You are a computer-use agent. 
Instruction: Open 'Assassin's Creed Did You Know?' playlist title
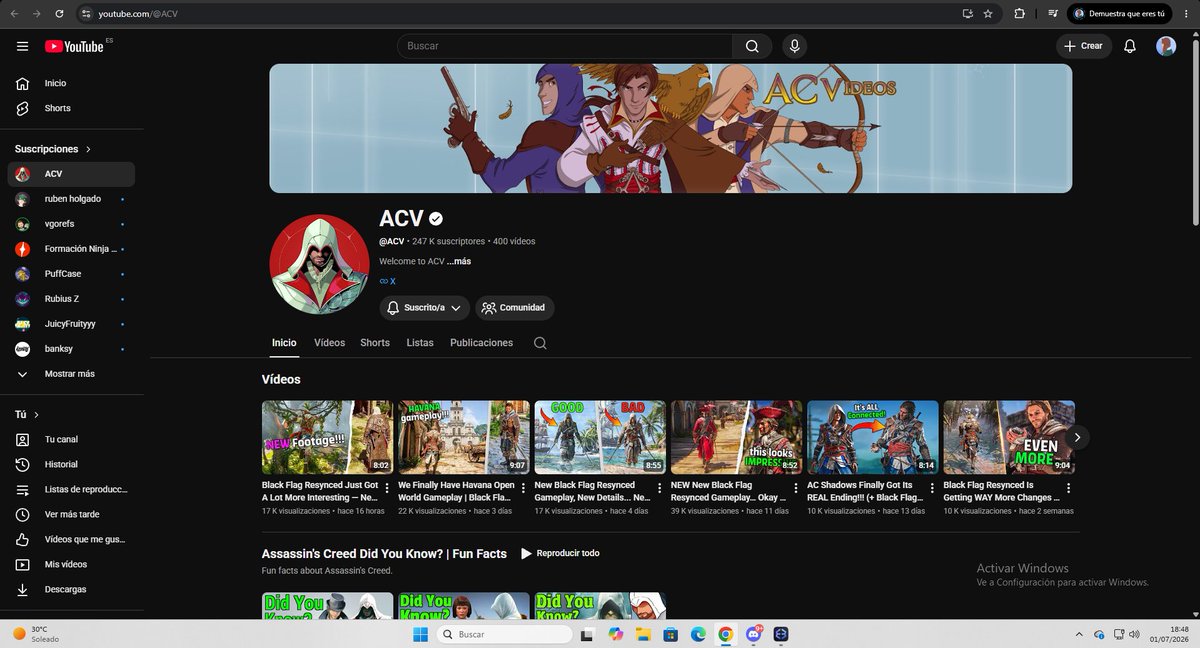tap(384, 553)
